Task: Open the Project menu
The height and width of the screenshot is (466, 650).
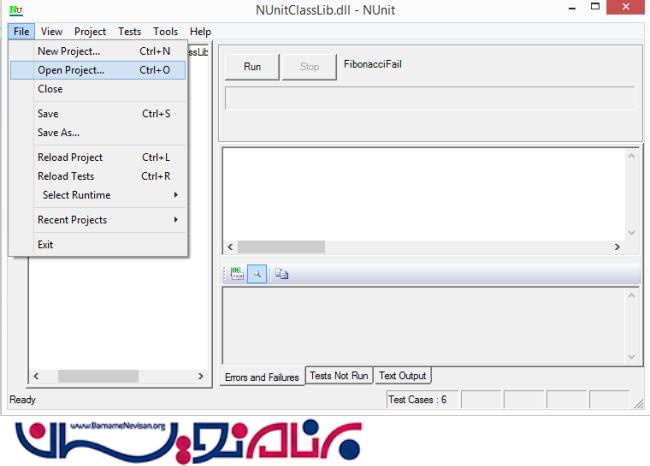Action: point(90,32)
